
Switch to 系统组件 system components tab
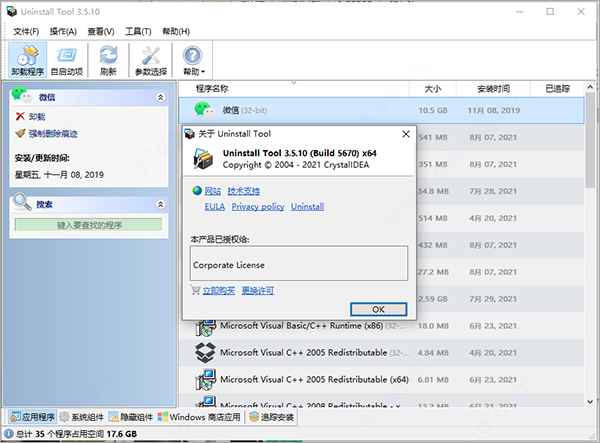click(82, 417)
